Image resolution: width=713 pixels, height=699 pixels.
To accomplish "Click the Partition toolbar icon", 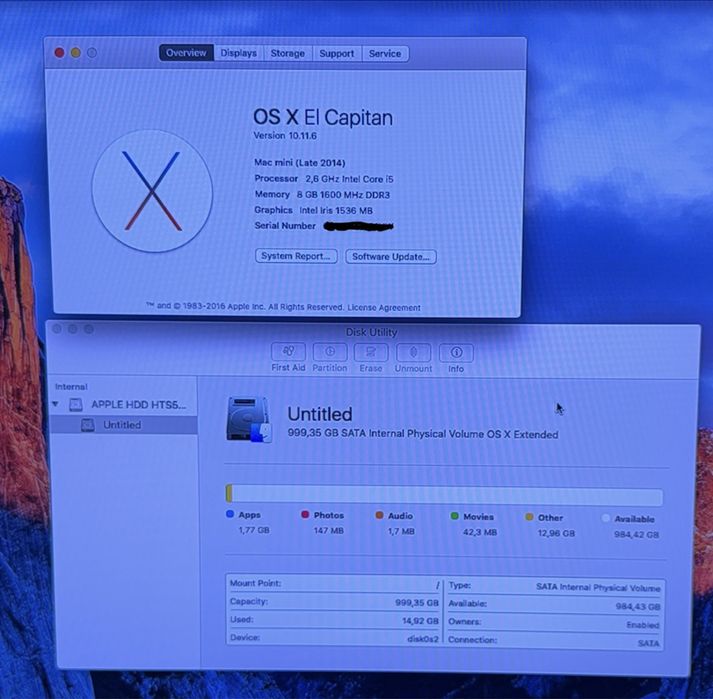I will tap(330, 352).
